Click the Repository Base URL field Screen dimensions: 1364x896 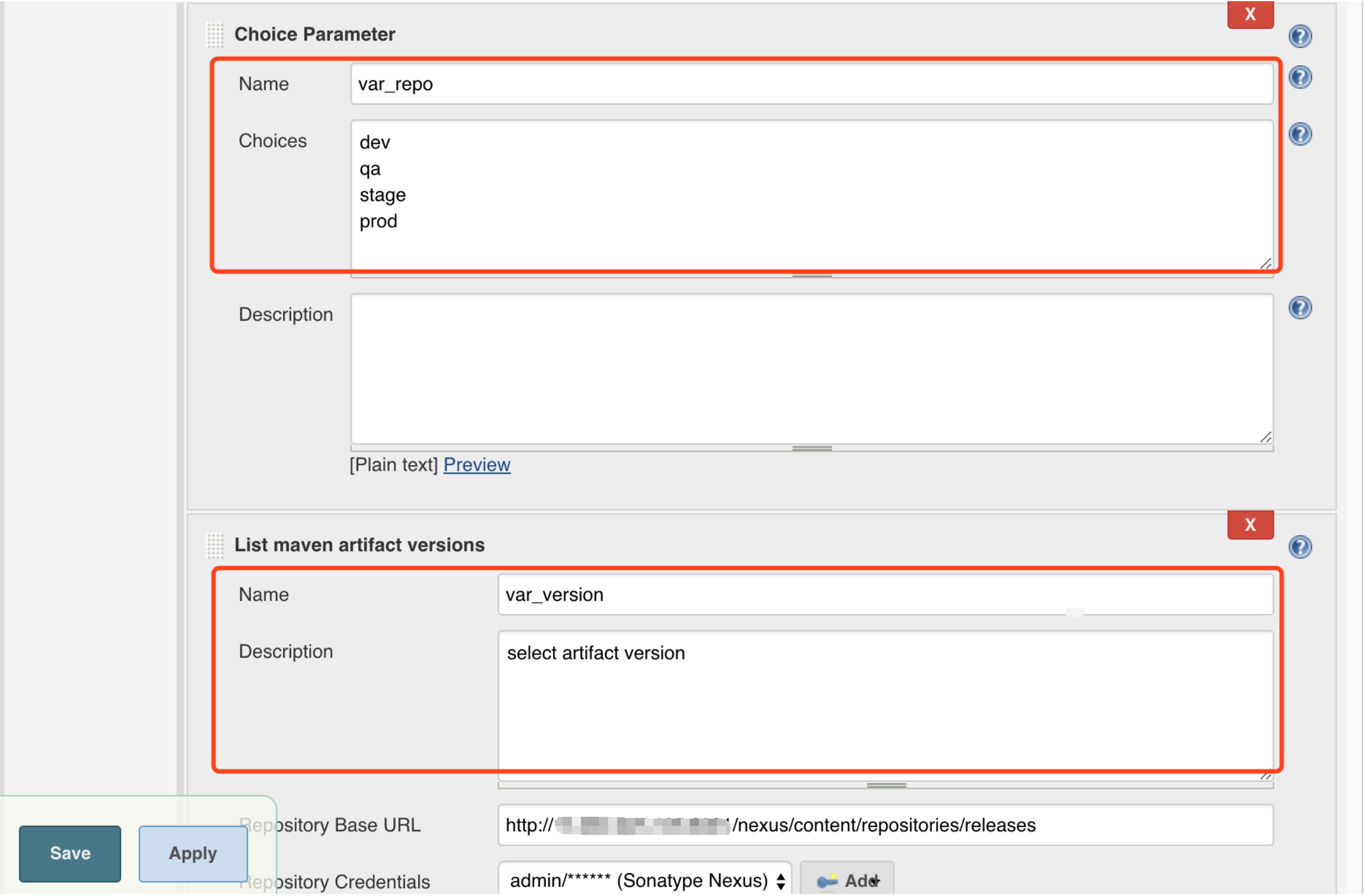886,825
